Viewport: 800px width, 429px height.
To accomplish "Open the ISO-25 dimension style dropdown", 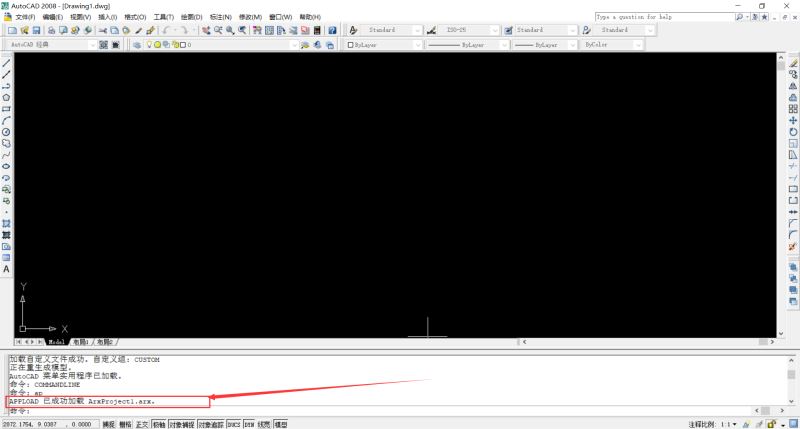I will coord(494,31).
